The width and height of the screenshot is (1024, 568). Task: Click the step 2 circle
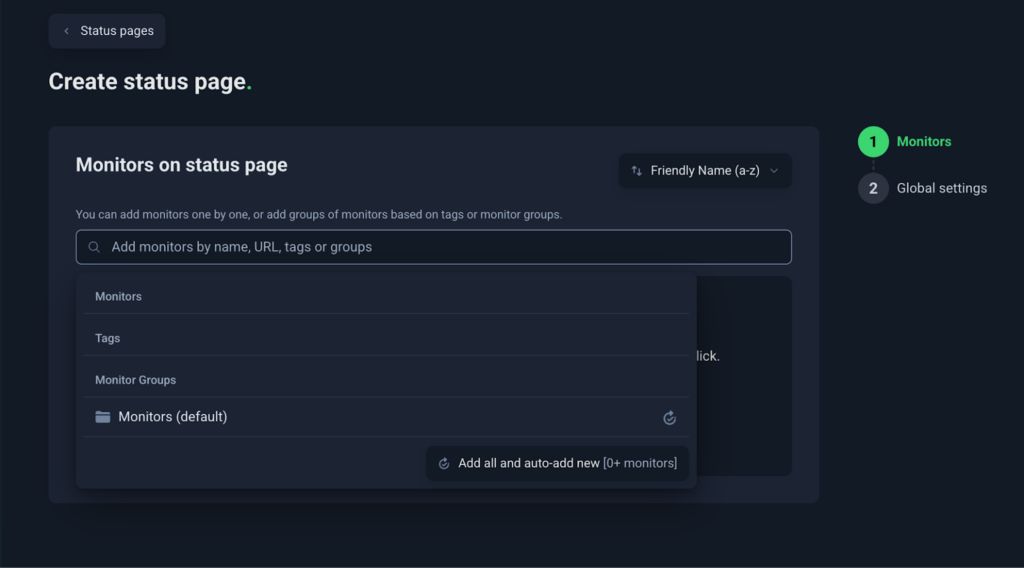pos(873,188)
